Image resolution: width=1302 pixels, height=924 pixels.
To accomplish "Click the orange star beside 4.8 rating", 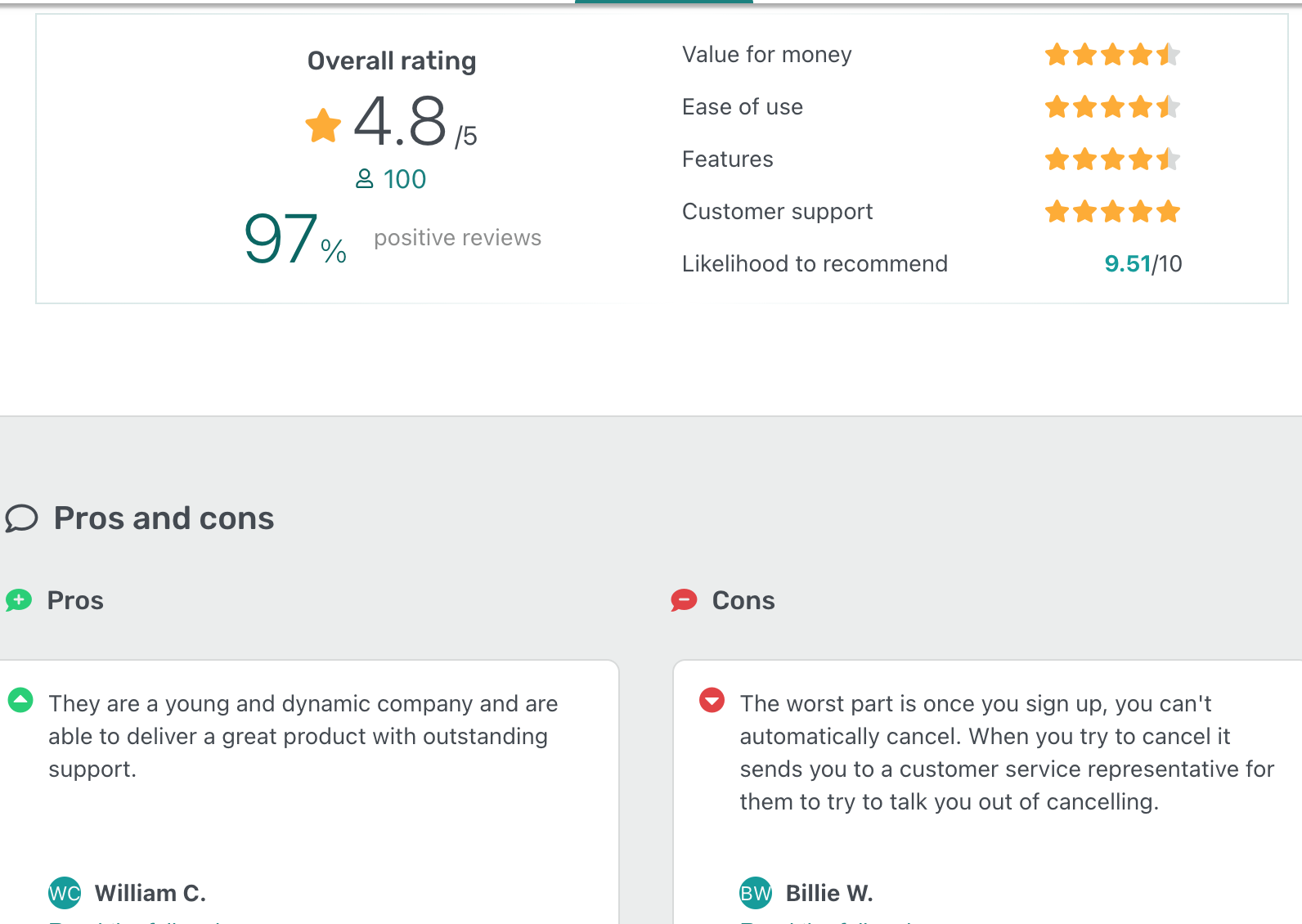I will (x=323, y=126).
